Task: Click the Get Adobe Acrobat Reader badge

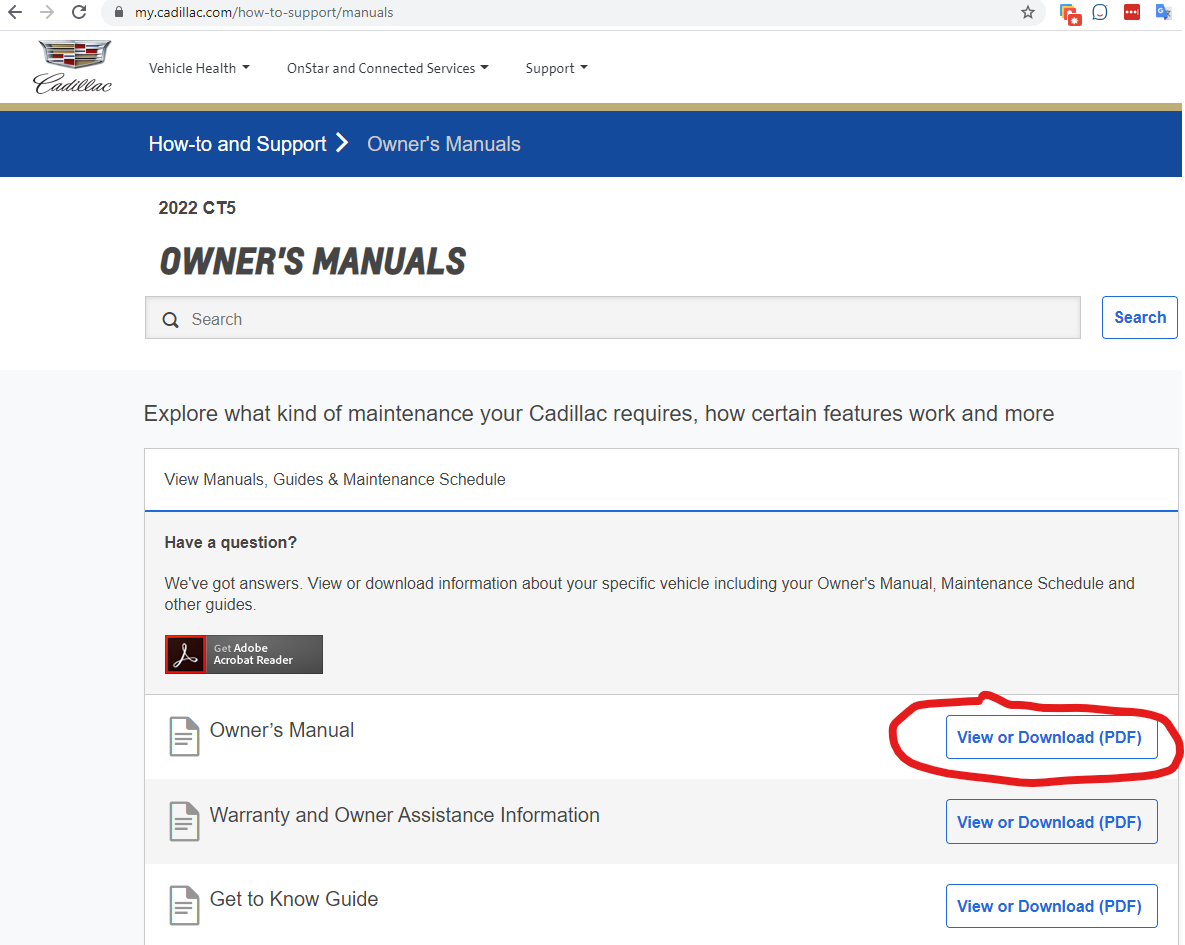Action: 244,654
